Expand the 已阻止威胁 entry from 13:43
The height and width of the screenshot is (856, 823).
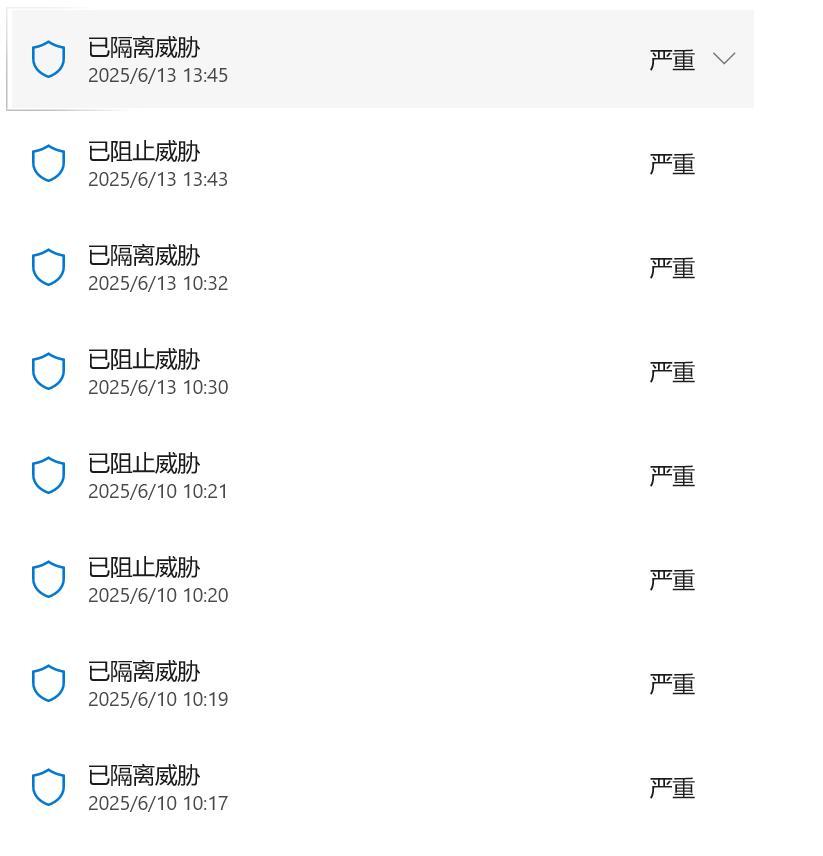[x=144, y=152]
